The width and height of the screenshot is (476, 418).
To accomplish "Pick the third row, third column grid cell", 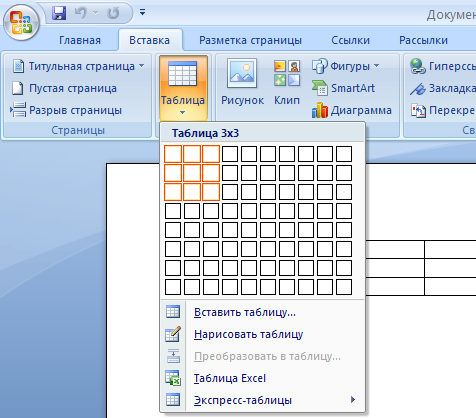I will (x=211, y=192).
